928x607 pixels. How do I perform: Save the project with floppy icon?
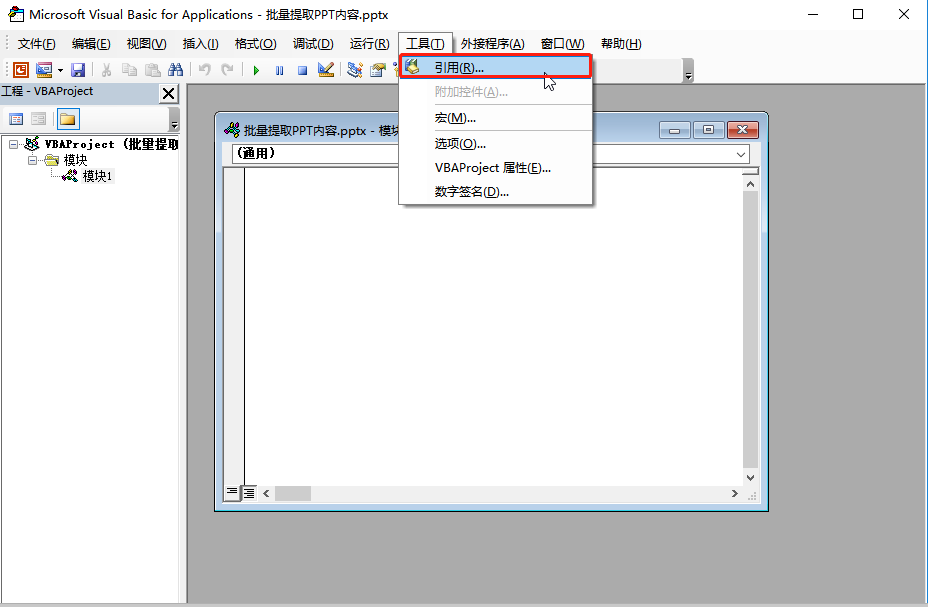click(78, 70)
